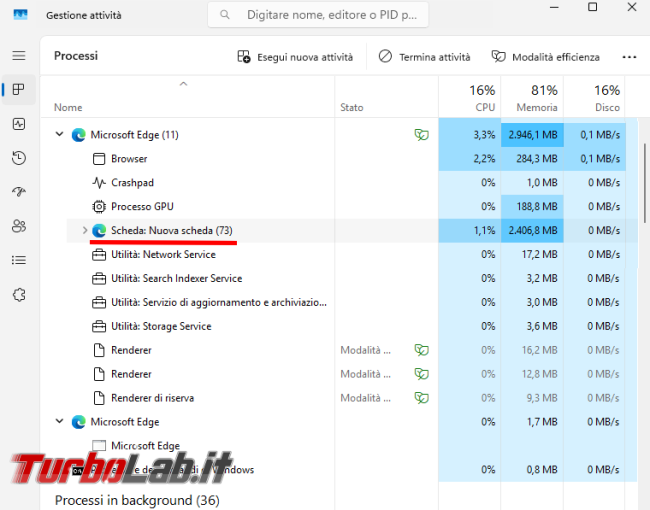Sort by the Memoria column header
This screenshot has width=650, height=510.
point(532,98)
